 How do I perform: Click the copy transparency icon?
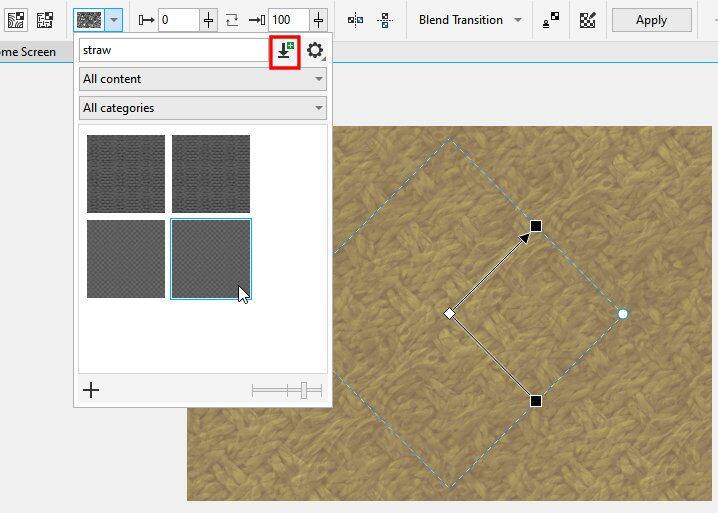[x=551, y=20]
